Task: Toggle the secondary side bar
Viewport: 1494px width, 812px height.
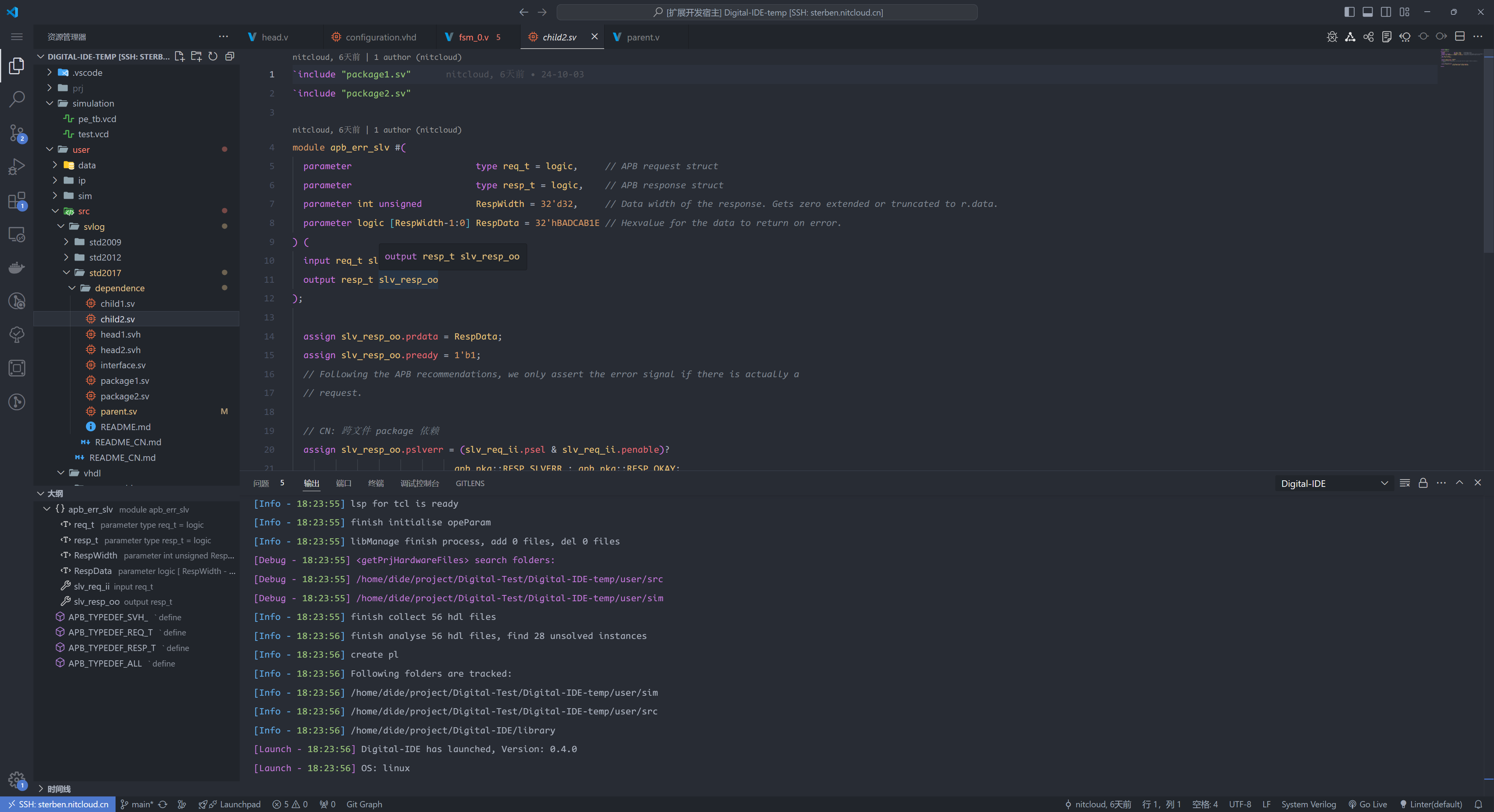Action: pos(1385,12)
